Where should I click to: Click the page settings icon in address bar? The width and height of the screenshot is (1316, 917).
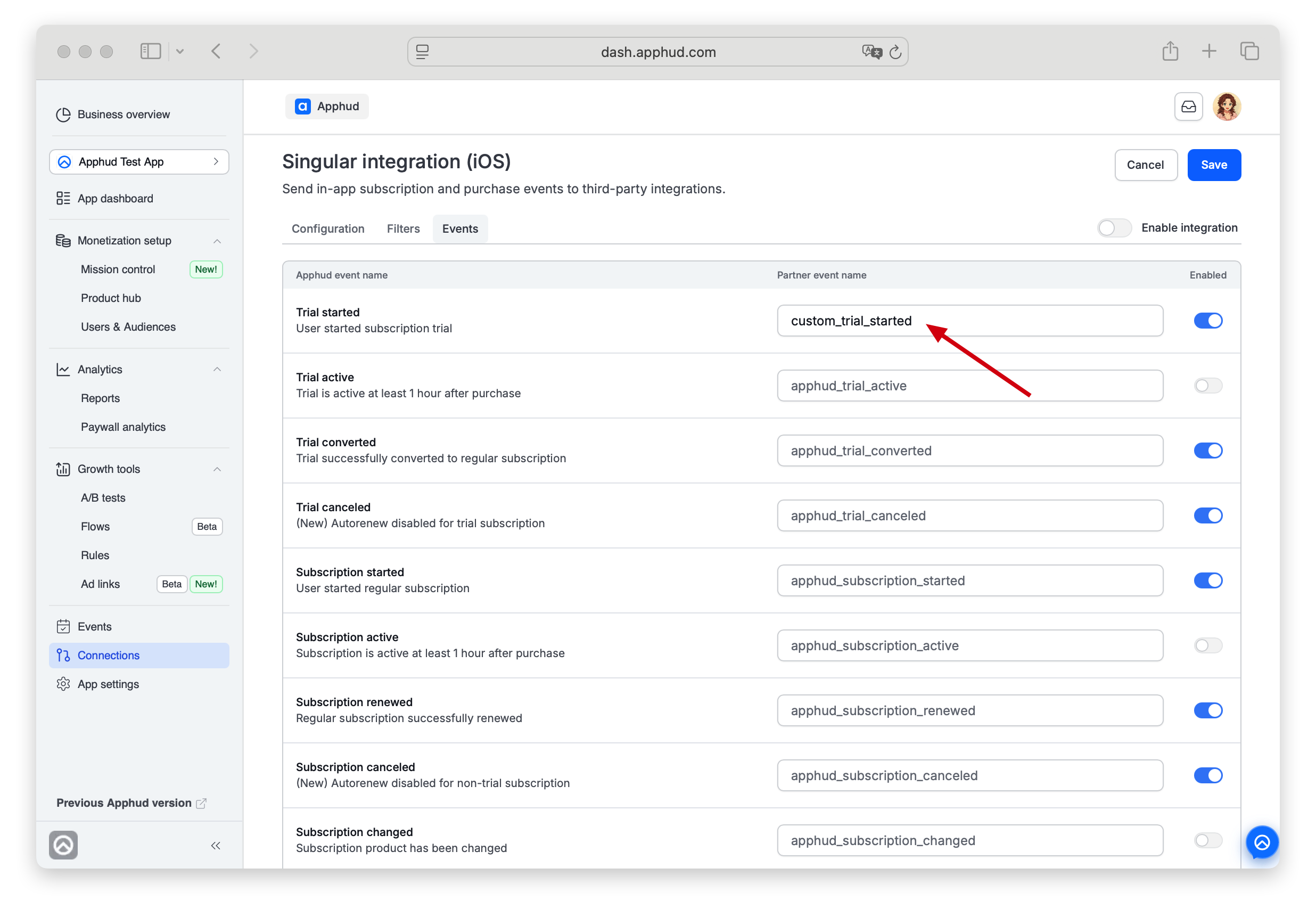[x=422, y=52]
